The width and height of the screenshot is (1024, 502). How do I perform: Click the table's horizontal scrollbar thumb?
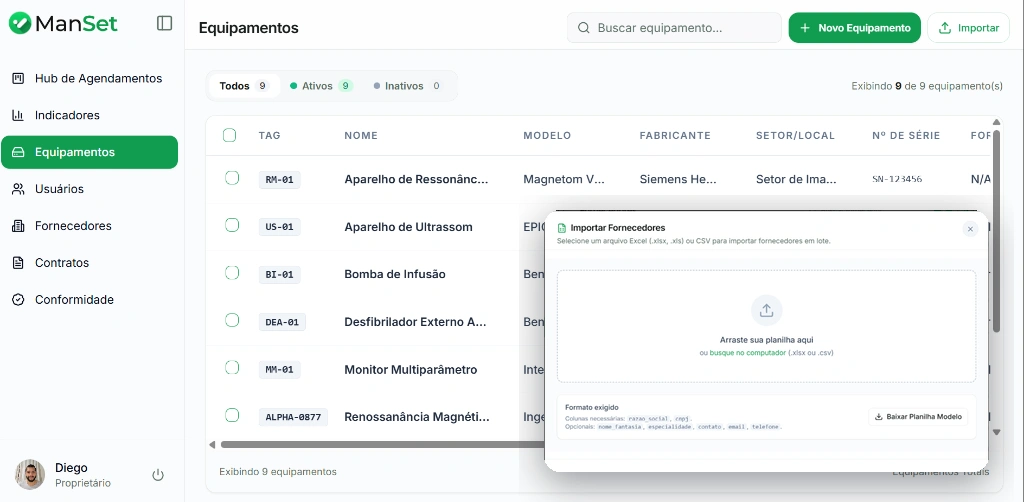383,445
